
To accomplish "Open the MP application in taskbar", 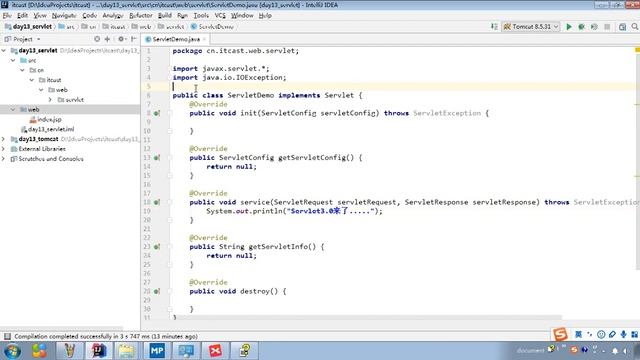I will 157,351.
